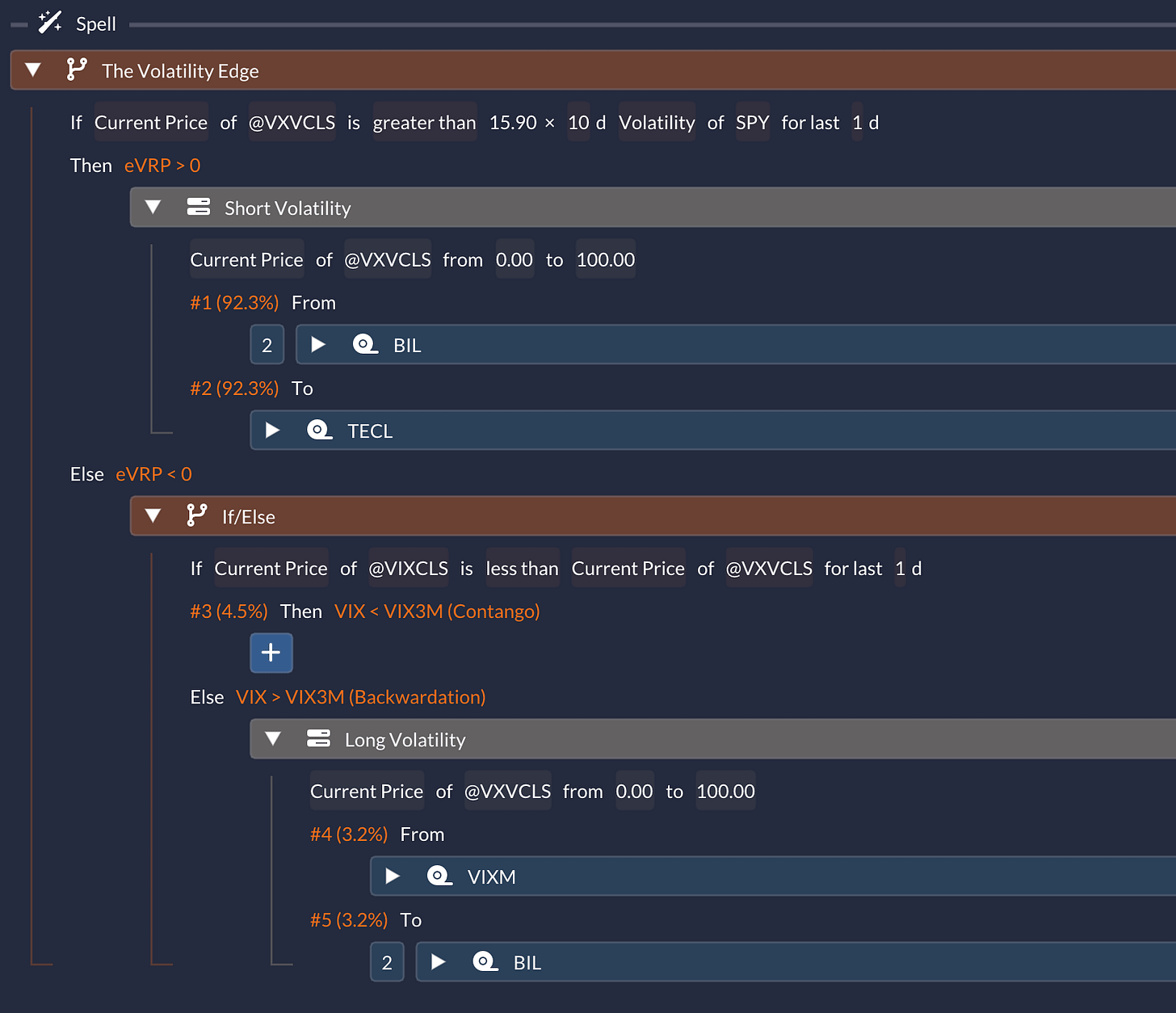This screenshot has height=1013, width=1176.
Task: Expand the first BIL asset row
Action: [x=318, y=345]
